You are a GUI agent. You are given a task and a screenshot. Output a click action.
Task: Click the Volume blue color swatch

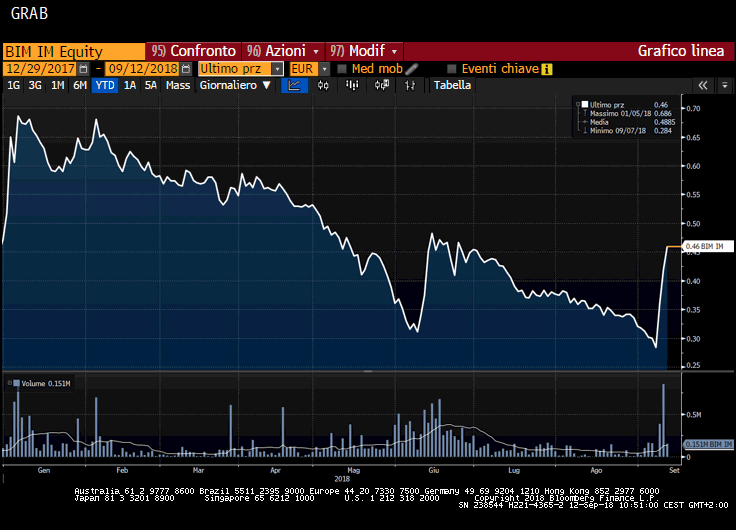coord(17,383)
